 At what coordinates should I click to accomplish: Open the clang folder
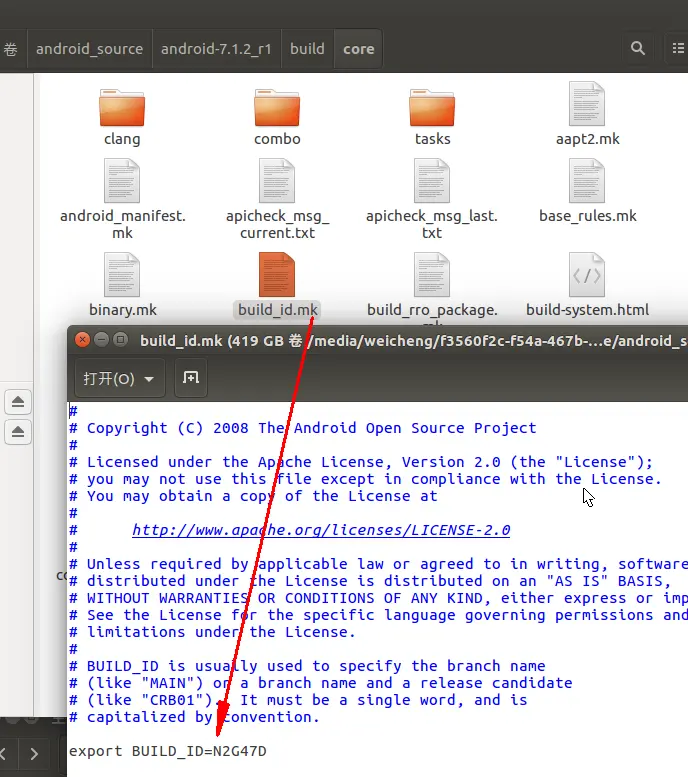122,108
